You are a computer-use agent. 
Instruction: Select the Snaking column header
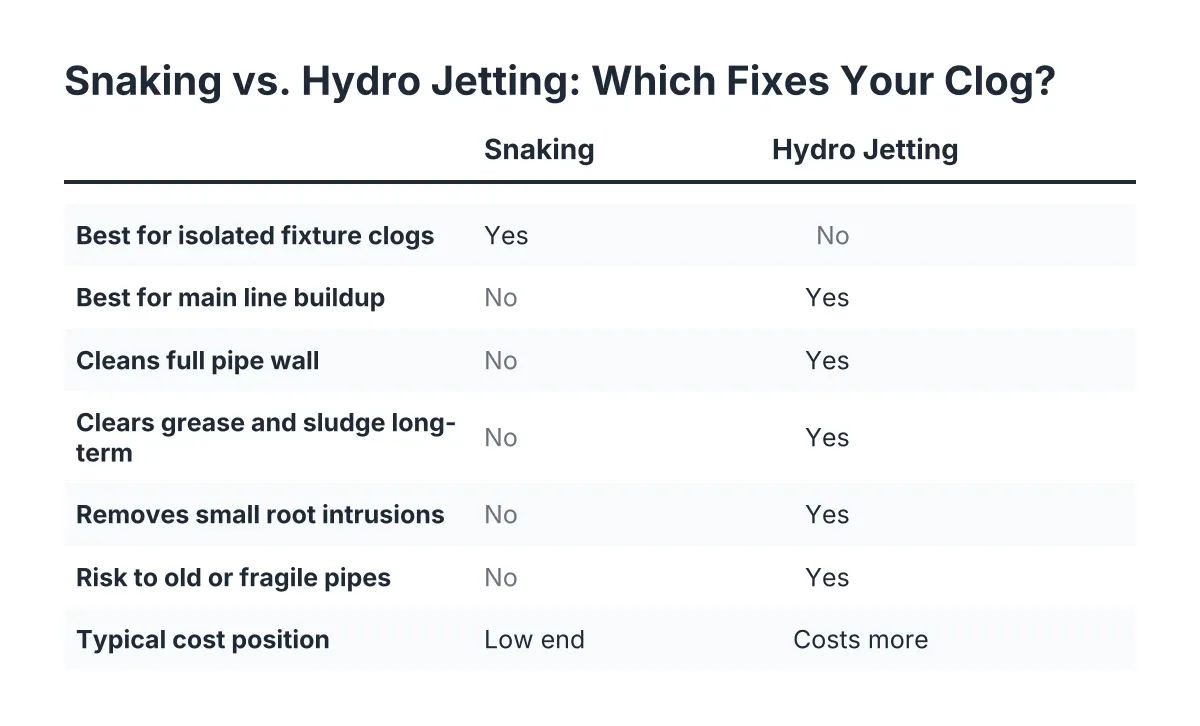pyautogui.click(x=539, y=150)
